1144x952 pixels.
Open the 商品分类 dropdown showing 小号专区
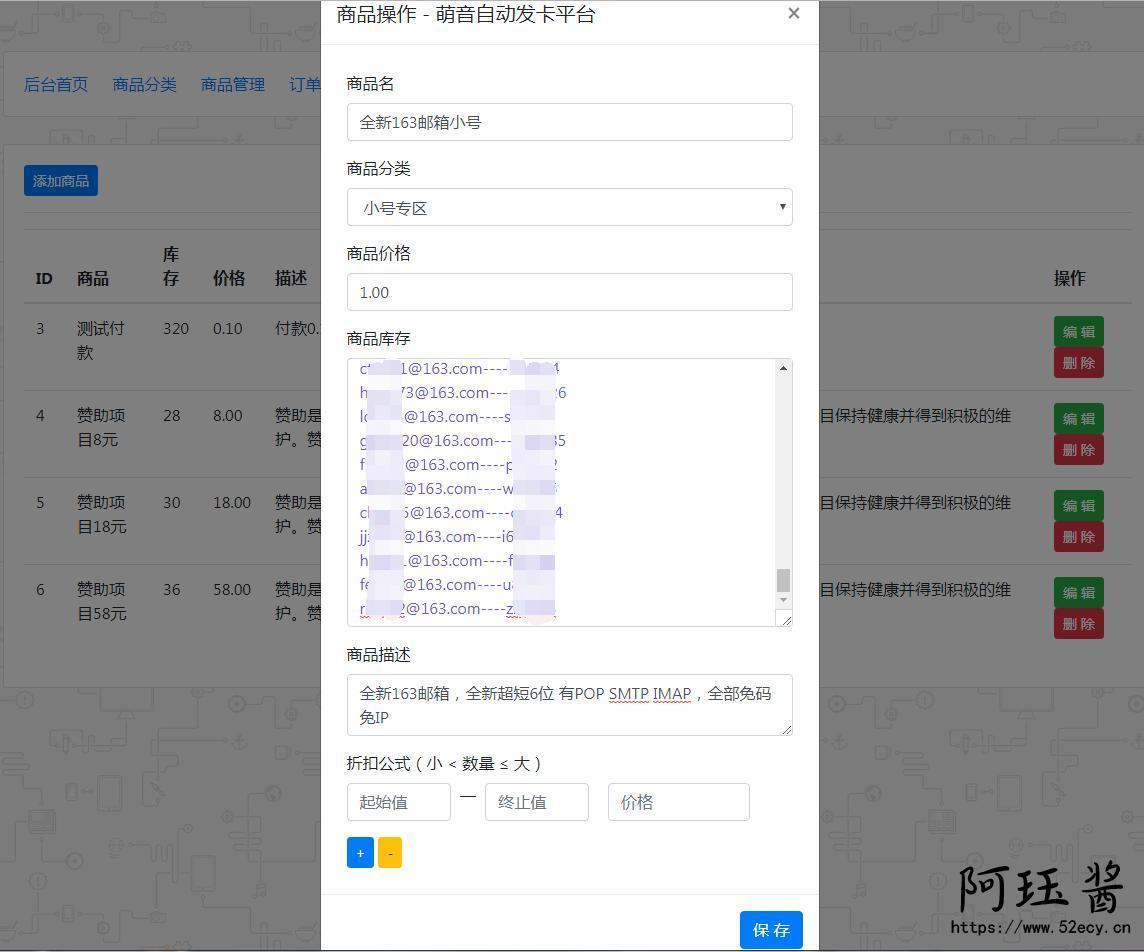click(x=569, y=207)
